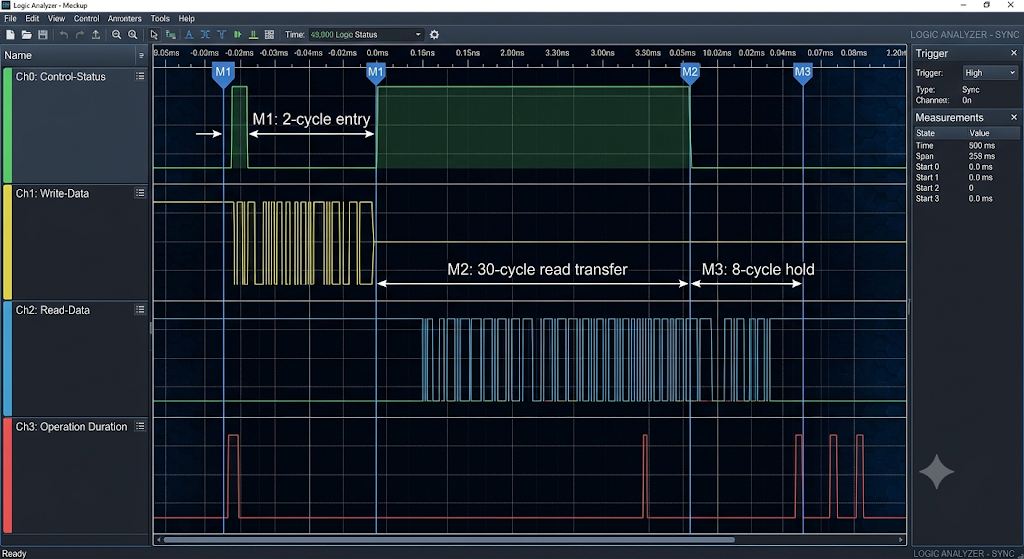Open the Help menu
This screenshot has height=559, width=1024.
[x=187, y=18]
